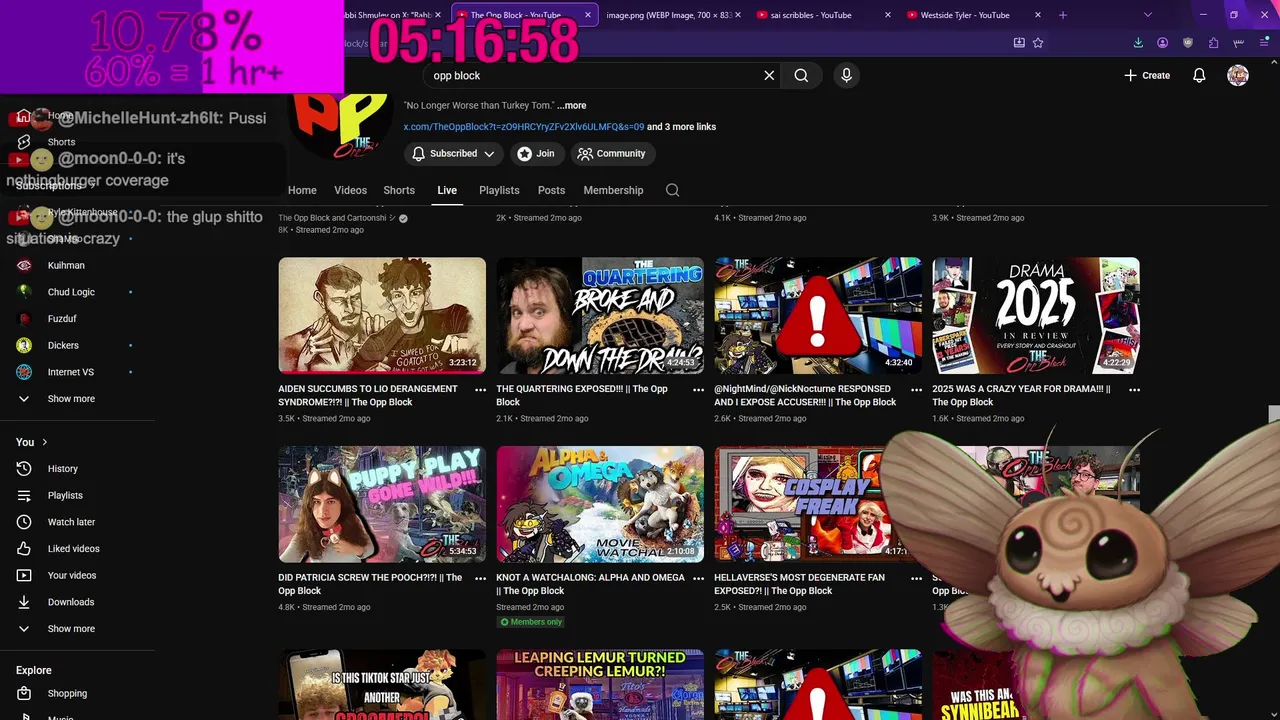Screen dimensions: 1280x720
Task: Open Alpha & Omega watchalong thumbnail
Action: 600,504
